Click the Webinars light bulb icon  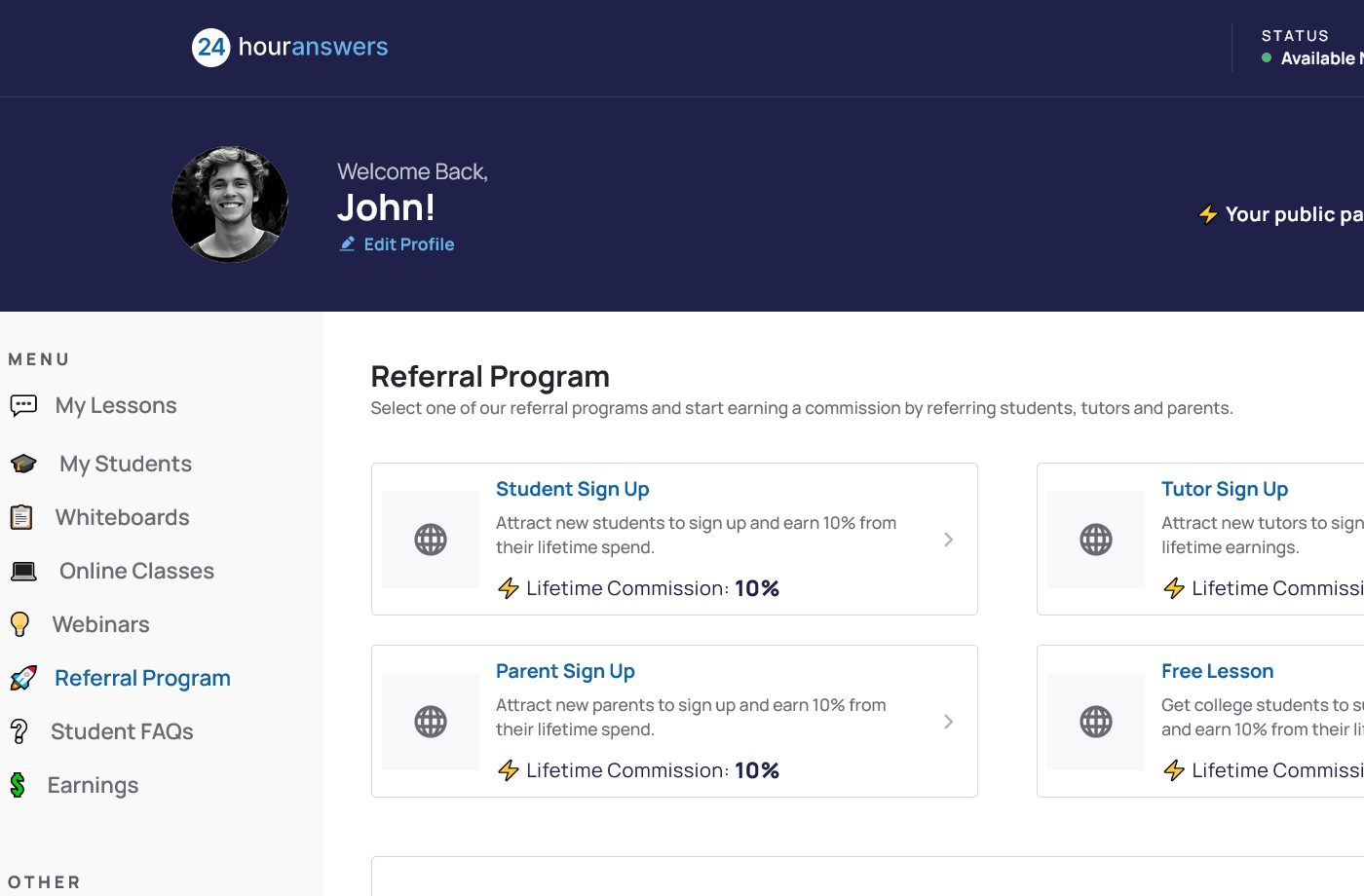tap(19, 624)
